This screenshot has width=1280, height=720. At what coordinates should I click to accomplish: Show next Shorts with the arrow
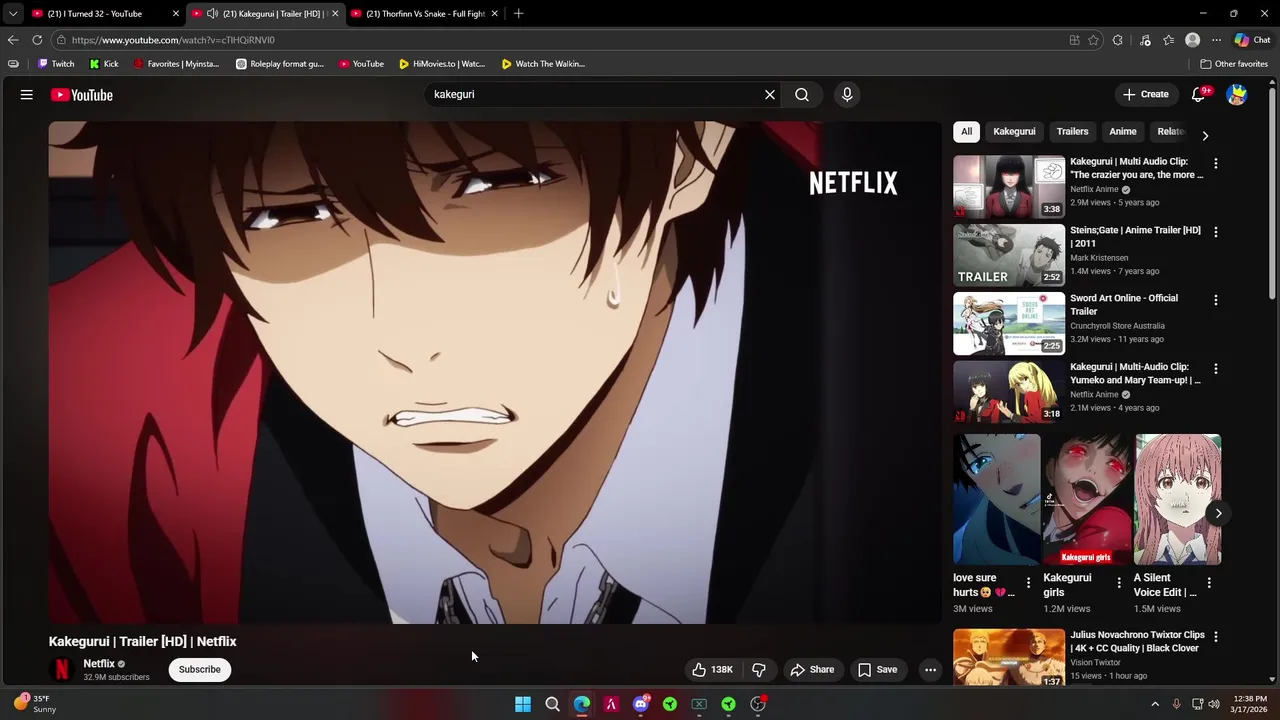[1218, 513]
